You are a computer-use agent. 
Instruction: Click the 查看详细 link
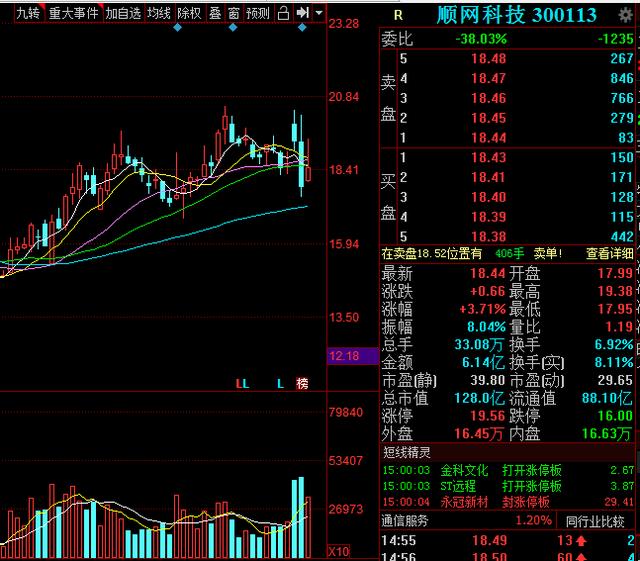pyautogui.click(x=609, y=254)
